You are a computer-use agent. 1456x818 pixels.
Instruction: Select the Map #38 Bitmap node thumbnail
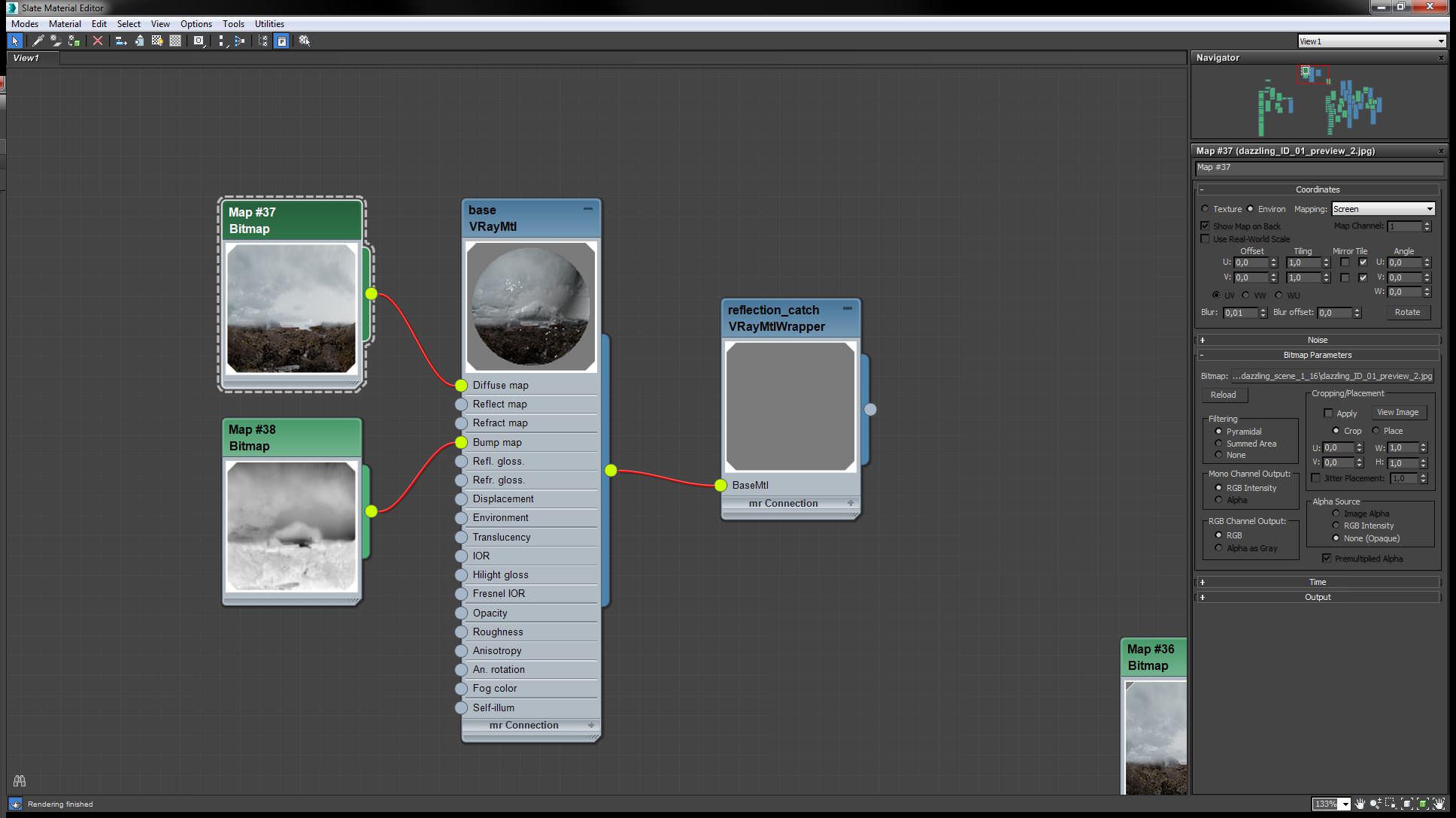[x=292, y=526]
